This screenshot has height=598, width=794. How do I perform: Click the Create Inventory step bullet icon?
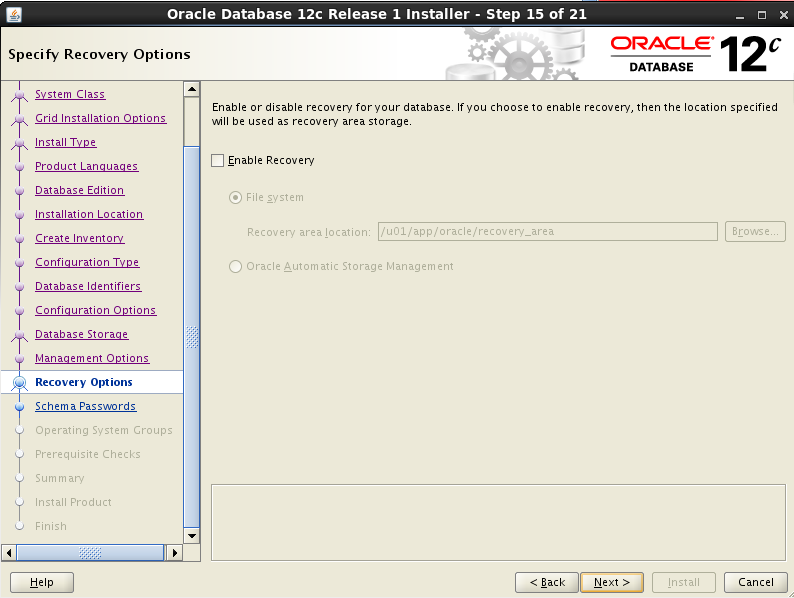(19, 238)
